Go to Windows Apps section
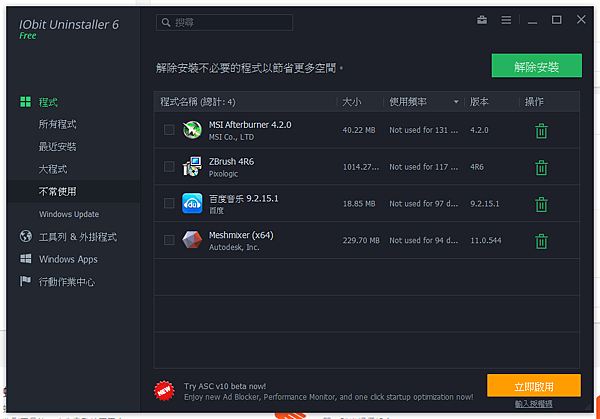 68,259
